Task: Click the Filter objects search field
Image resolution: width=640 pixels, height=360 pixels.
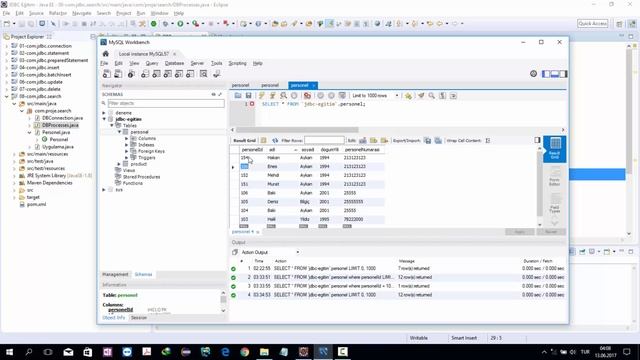Action: click(165, 103)
